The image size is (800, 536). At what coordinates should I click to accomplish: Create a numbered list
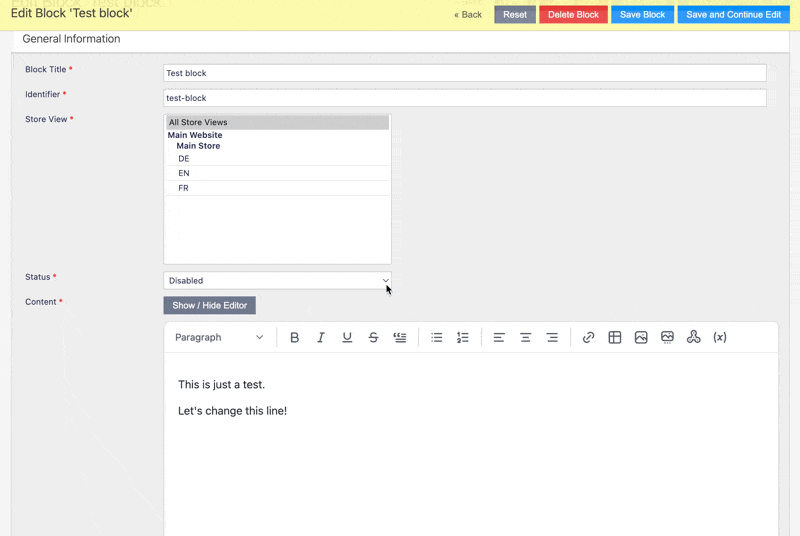pos(463,338)
